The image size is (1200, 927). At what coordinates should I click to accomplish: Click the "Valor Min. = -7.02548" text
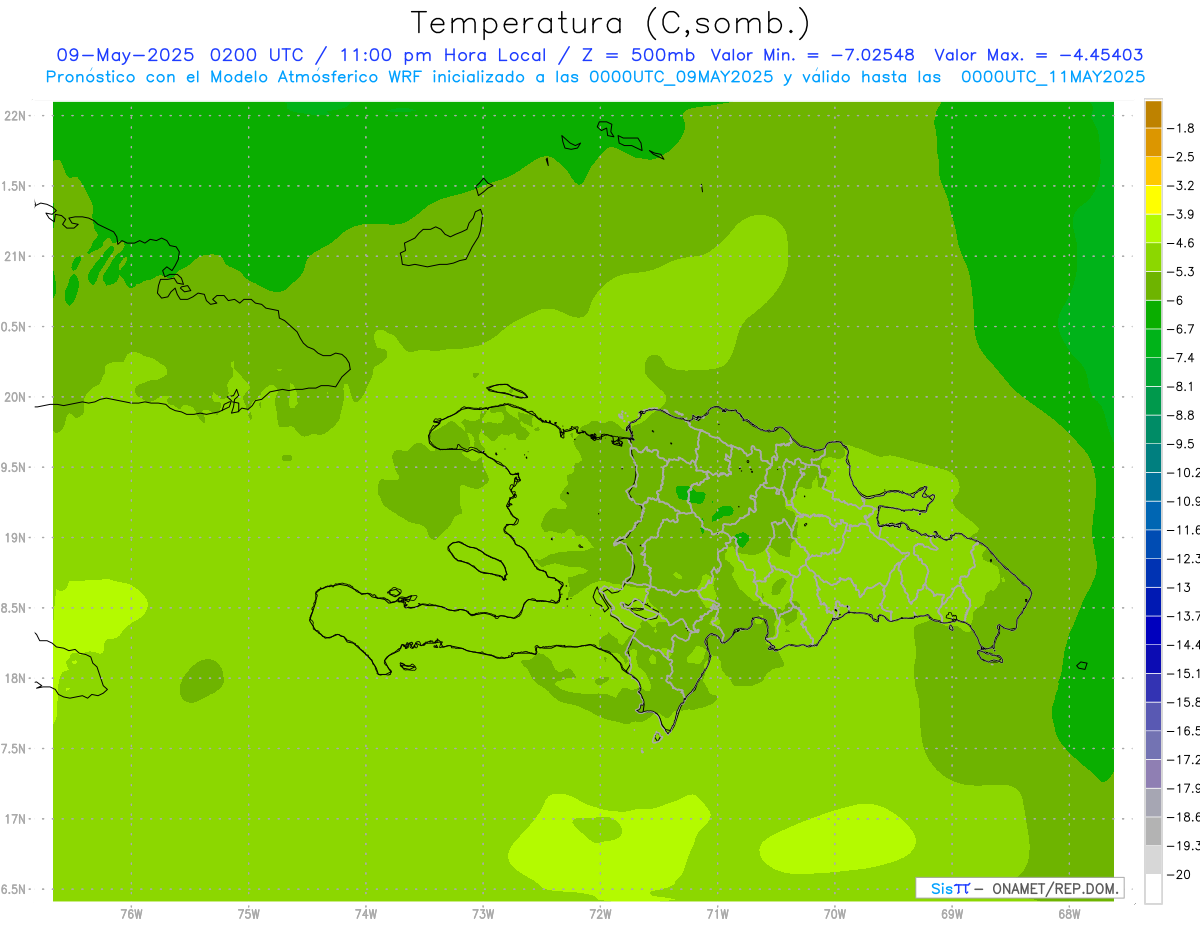(812, 56)
